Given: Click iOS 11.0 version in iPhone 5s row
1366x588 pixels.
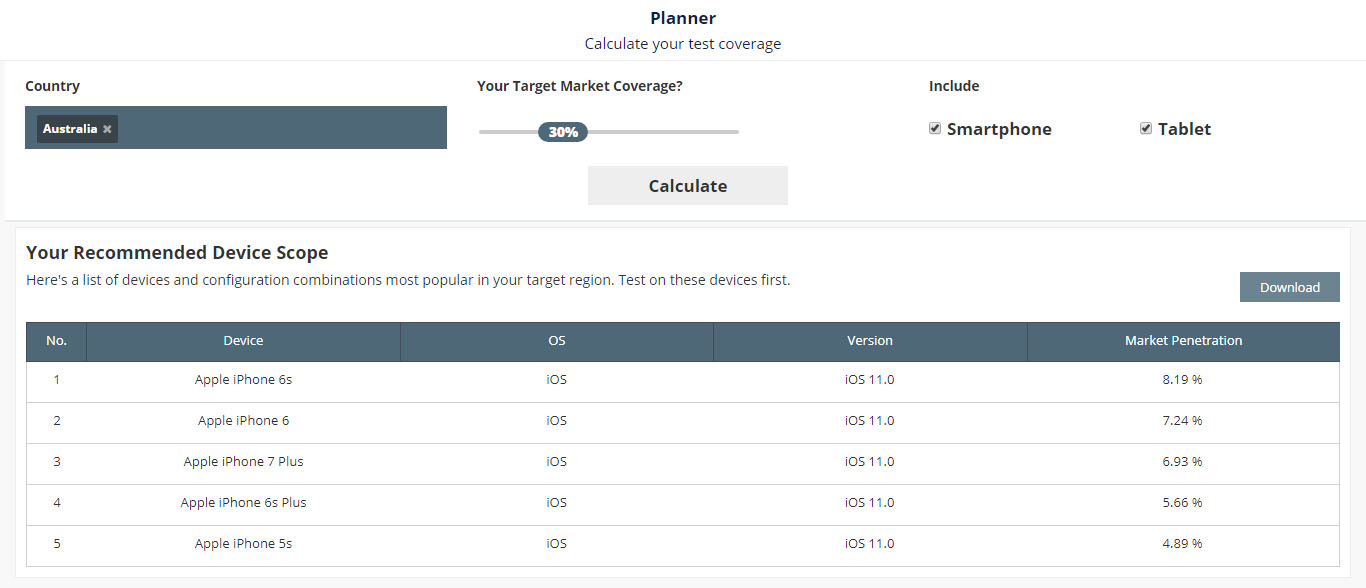Looking at the screenshot, I should 870,544.
